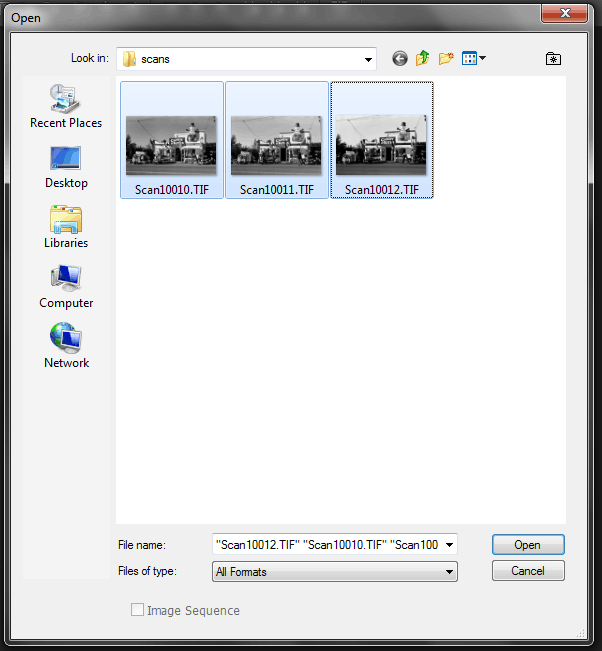Expand the Look in folder dropdown

click(368, 59)
